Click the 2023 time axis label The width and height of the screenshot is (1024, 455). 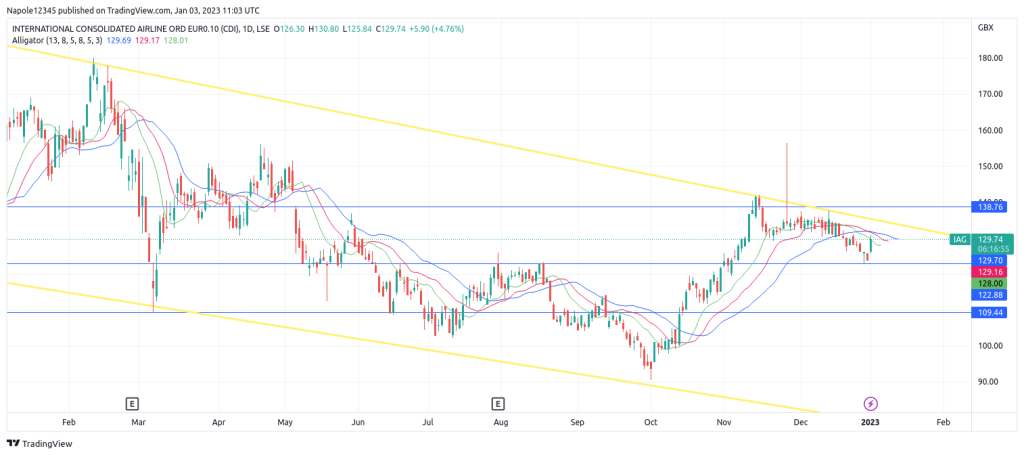click(871, 423)
